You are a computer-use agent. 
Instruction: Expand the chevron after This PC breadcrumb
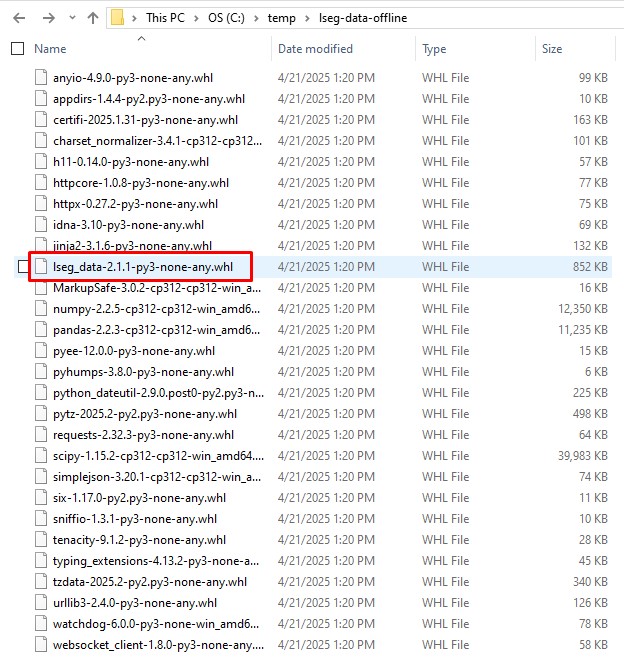click(x=204, y=18)
